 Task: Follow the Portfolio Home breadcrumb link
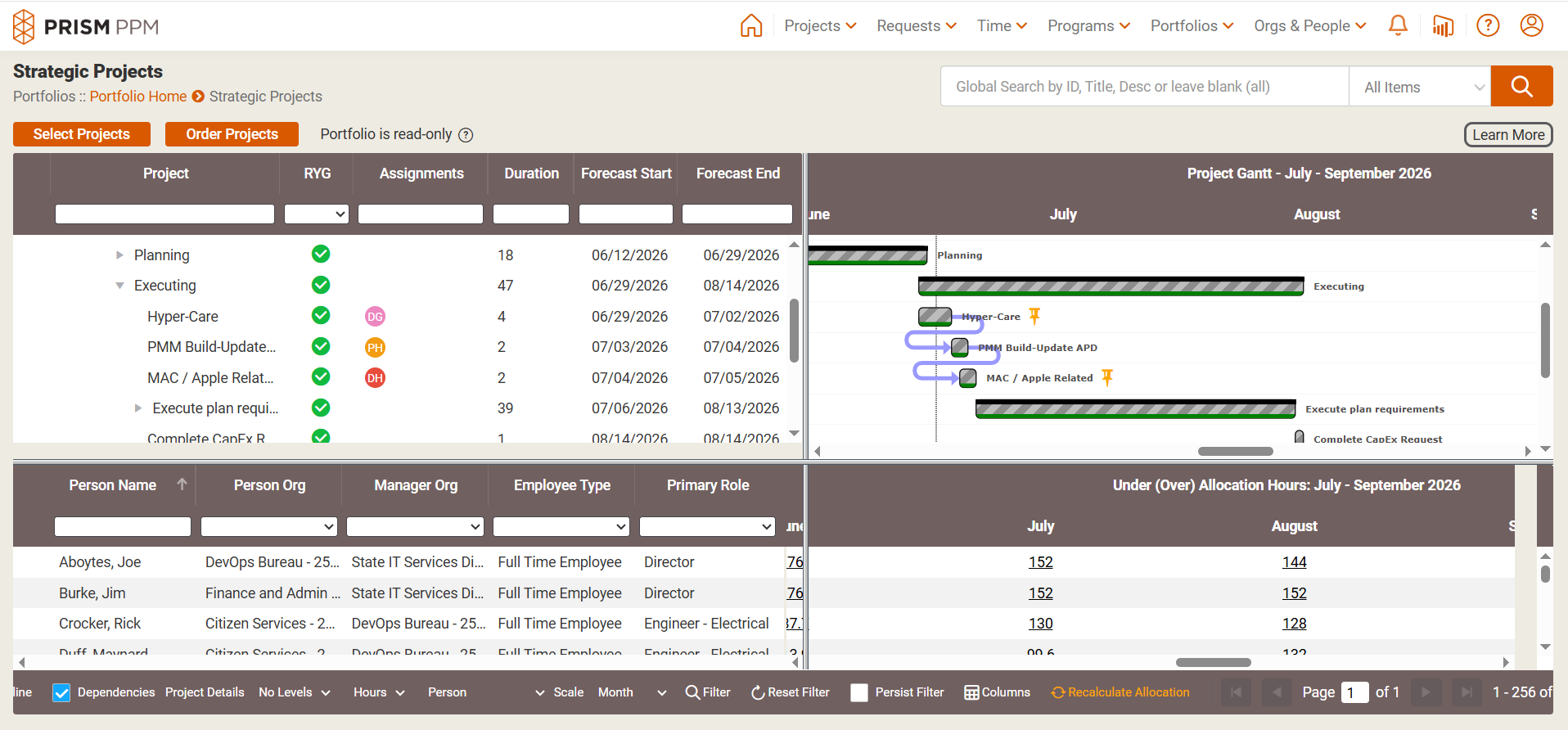(137, 97)
